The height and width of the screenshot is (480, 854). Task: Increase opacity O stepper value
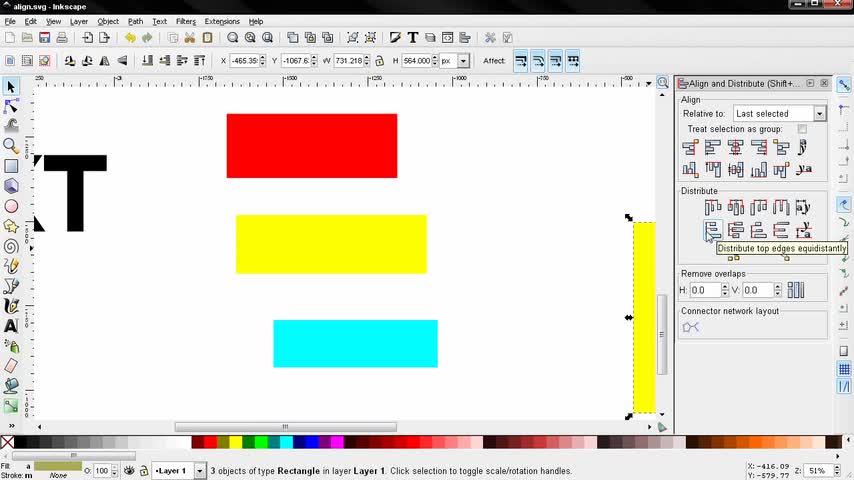114,467
